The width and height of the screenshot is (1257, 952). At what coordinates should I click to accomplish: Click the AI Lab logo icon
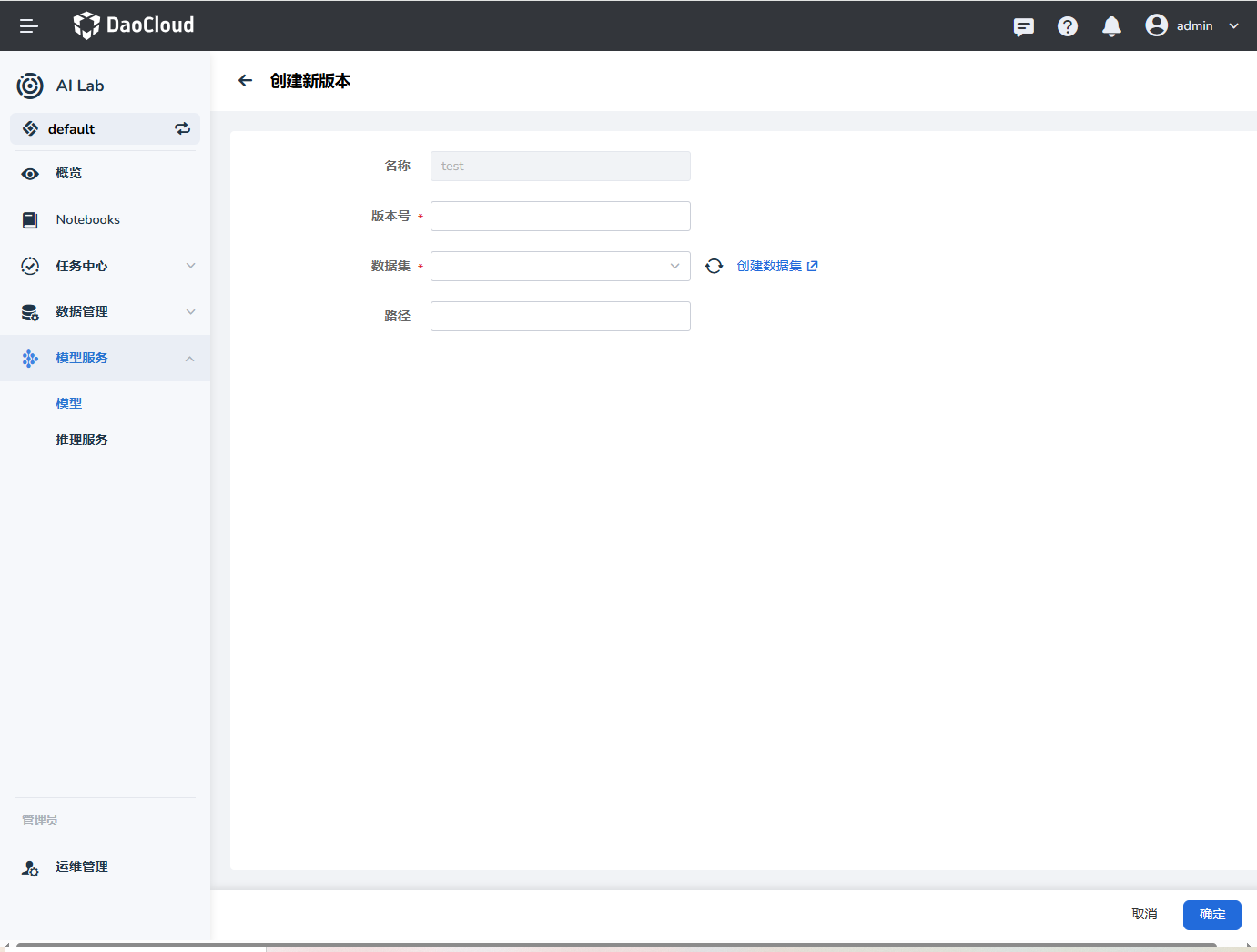30,86
